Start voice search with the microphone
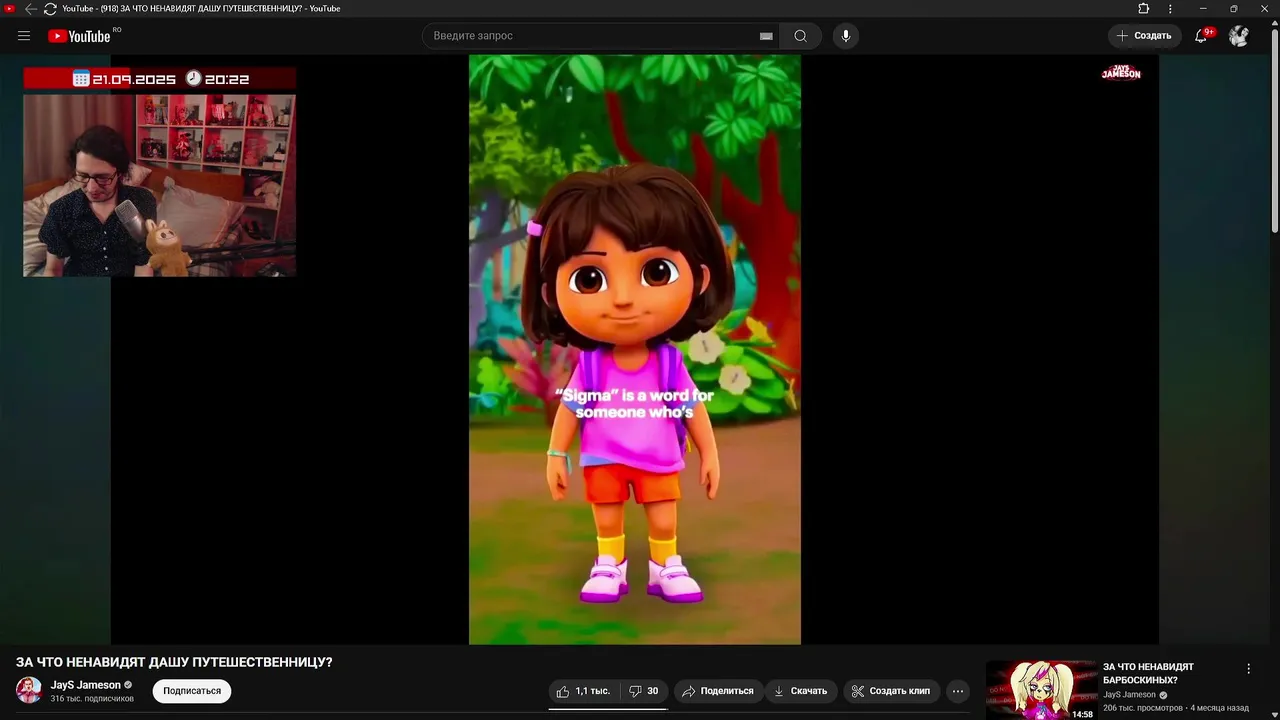Screen dimensions: 1280x720 [846, 36]
